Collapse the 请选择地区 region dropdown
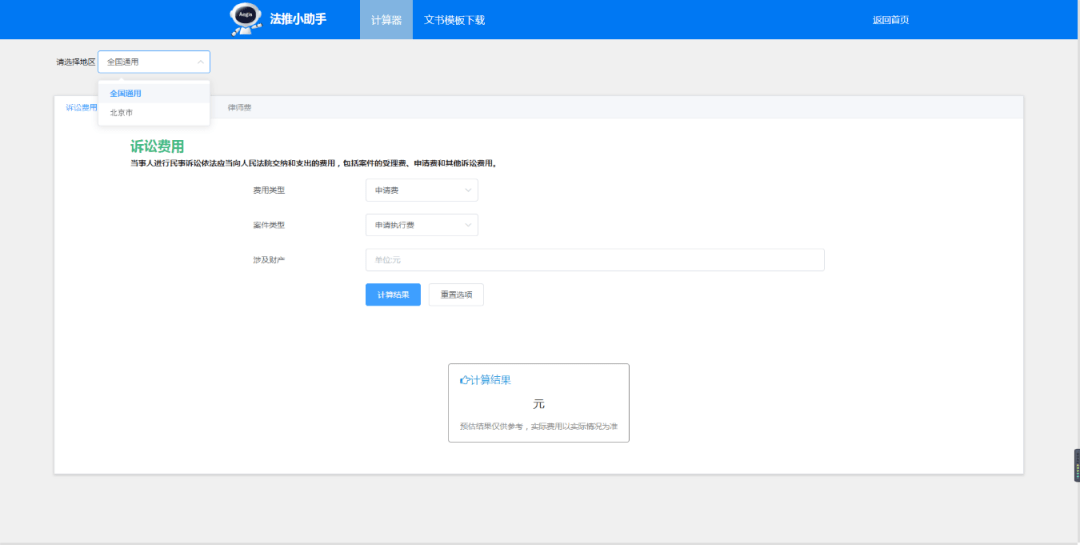Image resolution: width=1080 pixels, height=545 pixels. point(154,62)
